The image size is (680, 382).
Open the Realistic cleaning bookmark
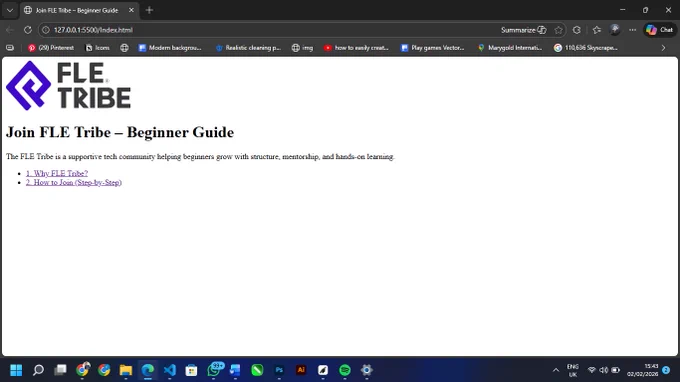[x=248, y=48]
